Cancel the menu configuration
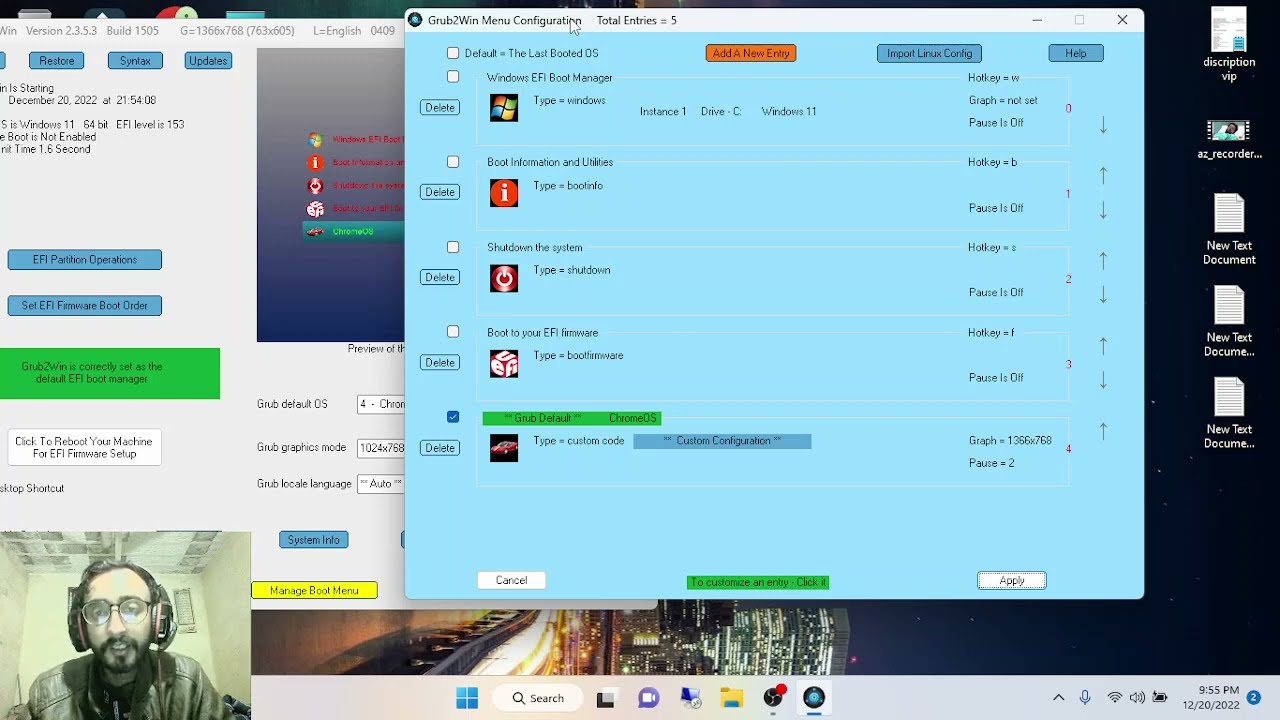 tap(511, 580)
